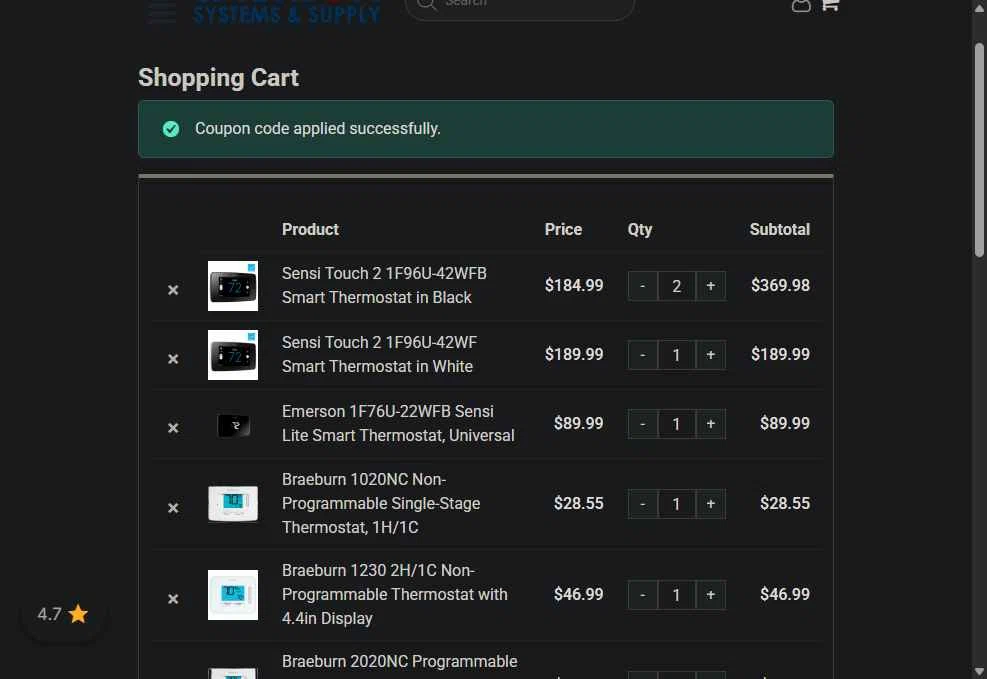Open Braeburn 1230 thumbnail image

(233, 595)
